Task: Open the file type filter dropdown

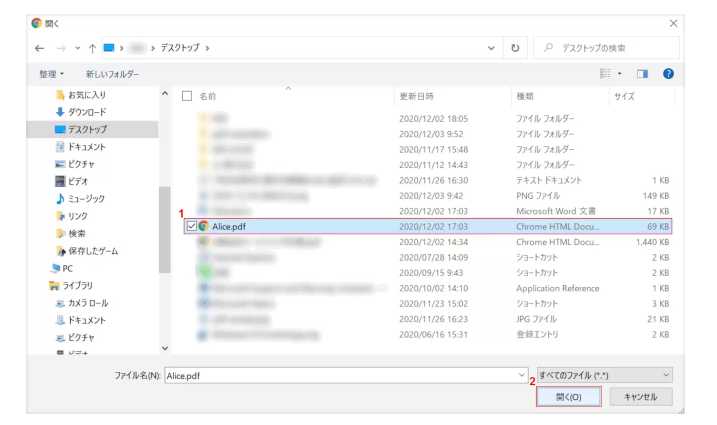Action: (604, 373)
